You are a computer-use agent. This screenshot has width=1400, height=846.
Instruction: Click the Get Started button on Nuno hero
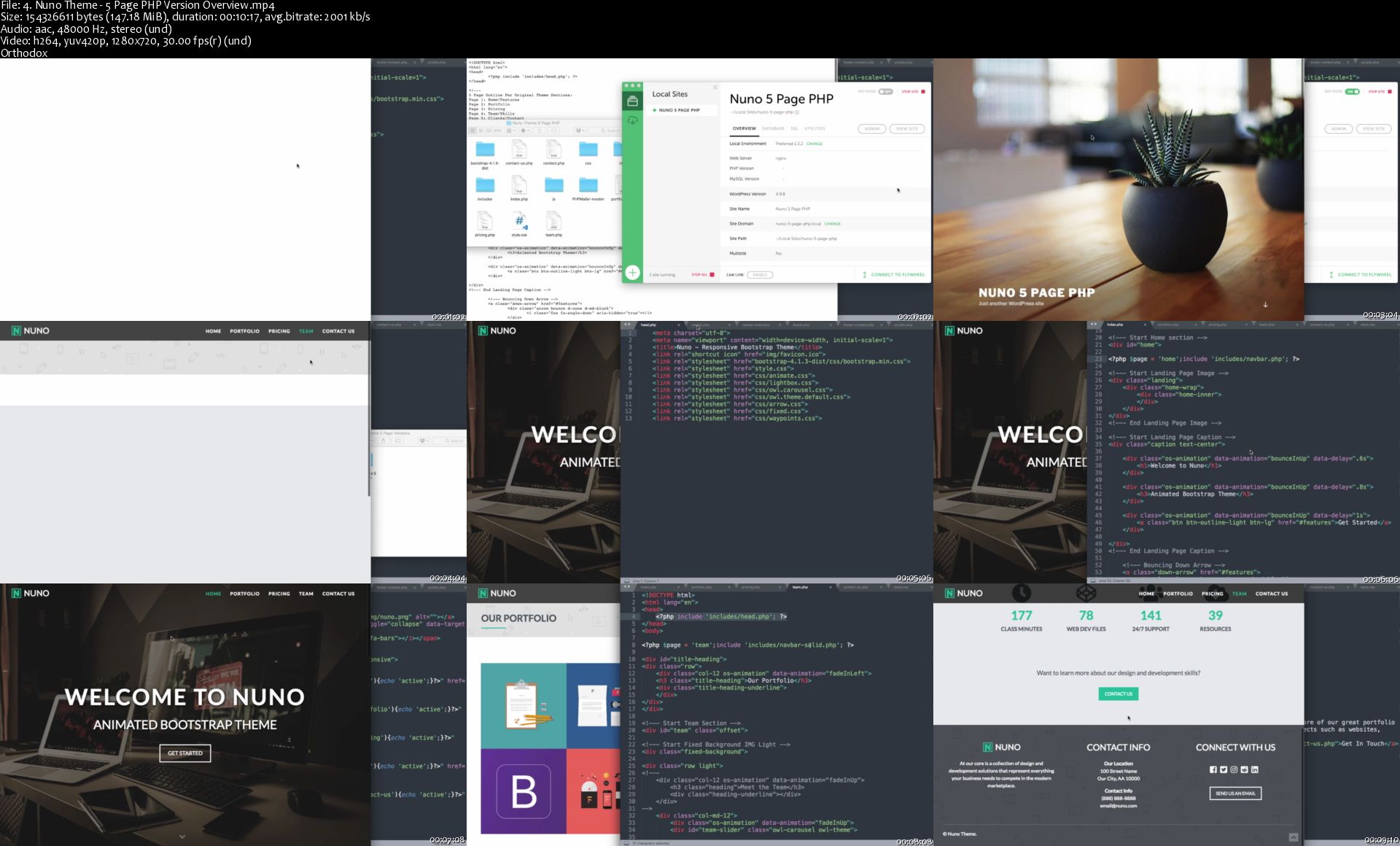pyautogui.click(x=185, y=753)
